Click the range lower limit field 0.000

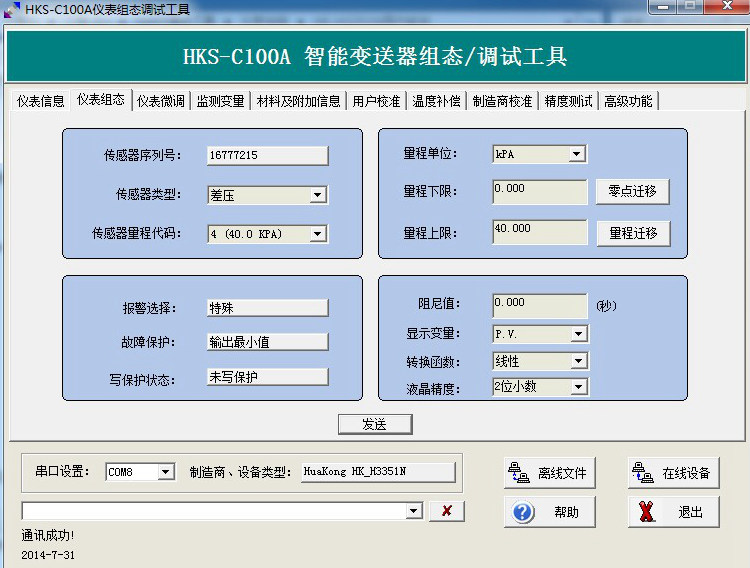pos(540,192)
